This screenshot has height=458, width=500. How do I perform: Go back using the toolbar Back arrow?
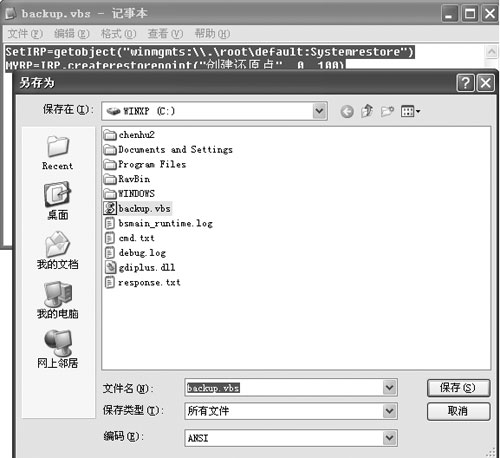(347, 111)
